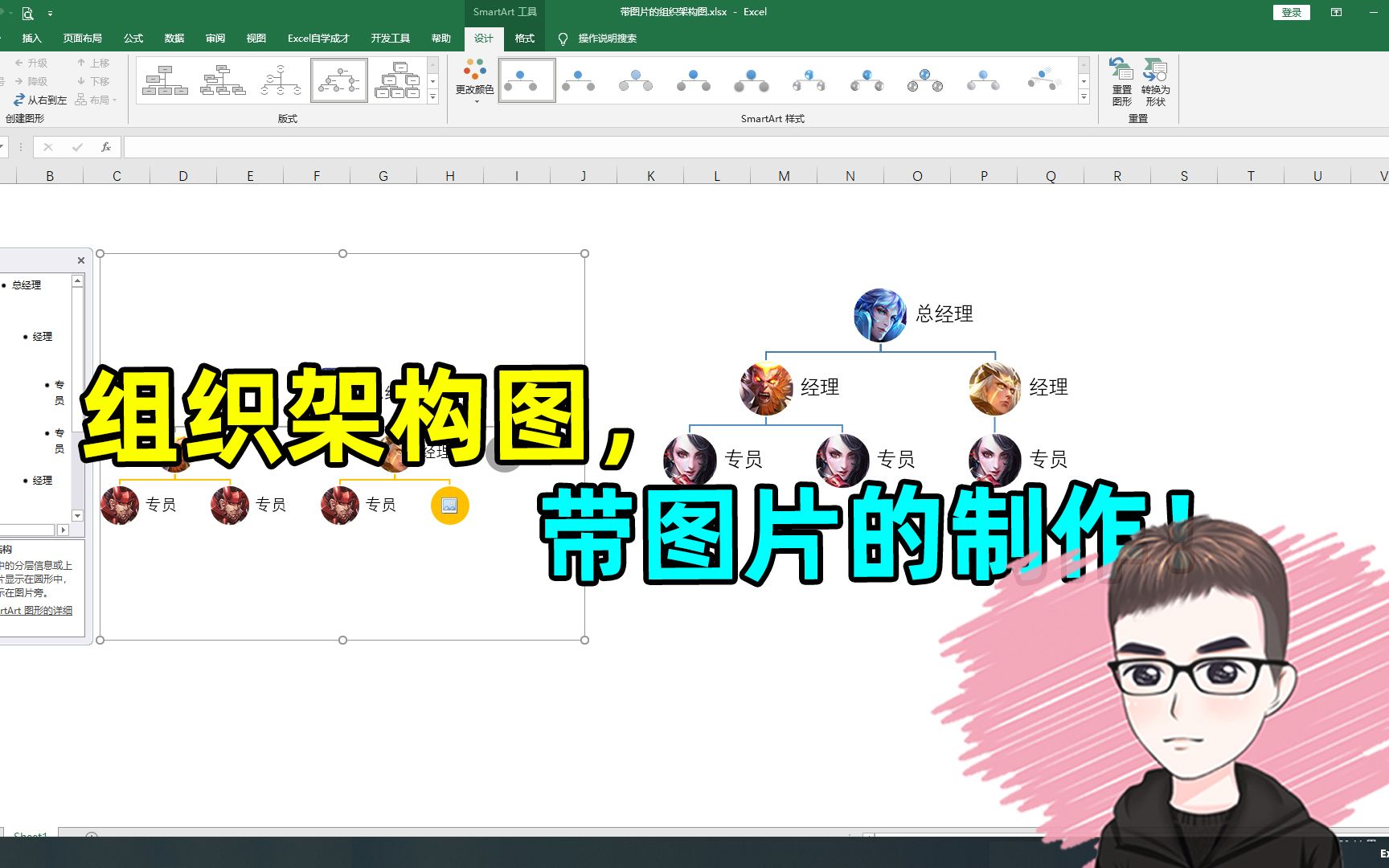
Task: Click 总经理 avatar in right chart
Action: pos(880,315)
